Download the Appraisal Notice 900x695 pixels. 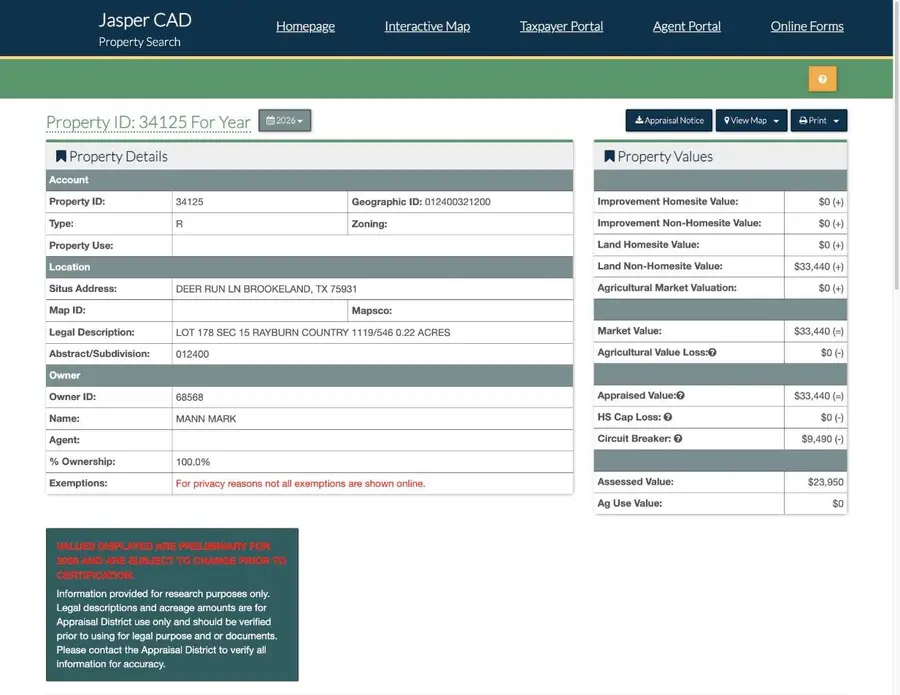click(x=669, y=121)
